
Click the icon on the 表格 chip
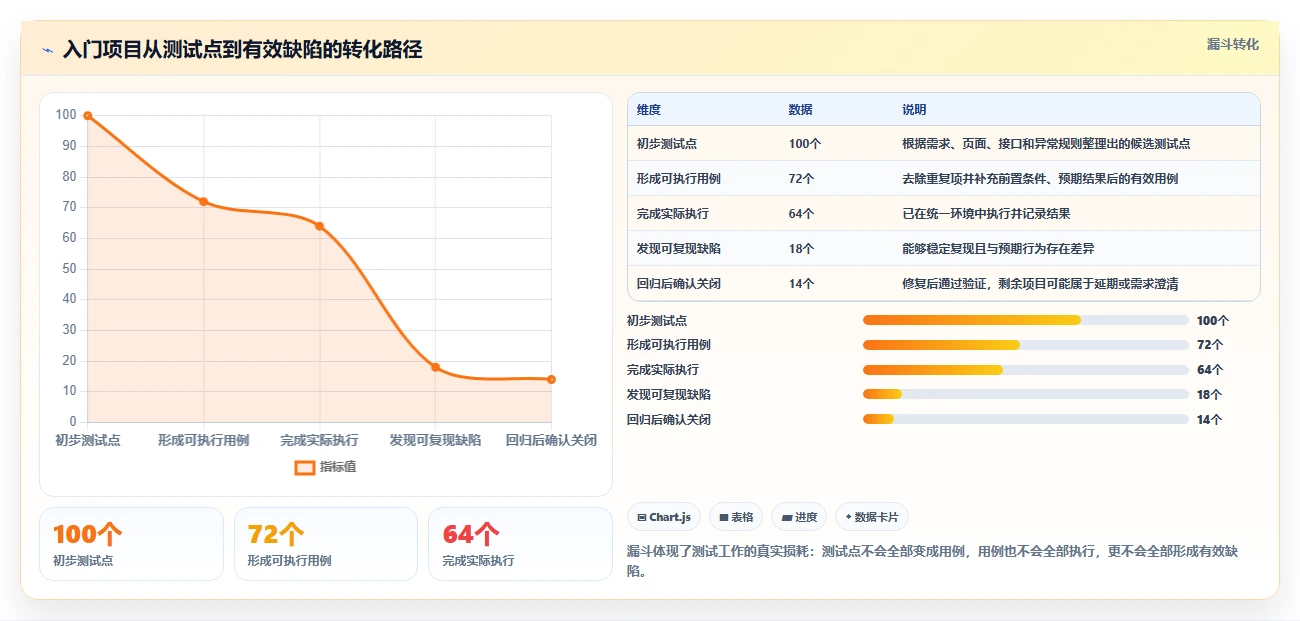723,517
